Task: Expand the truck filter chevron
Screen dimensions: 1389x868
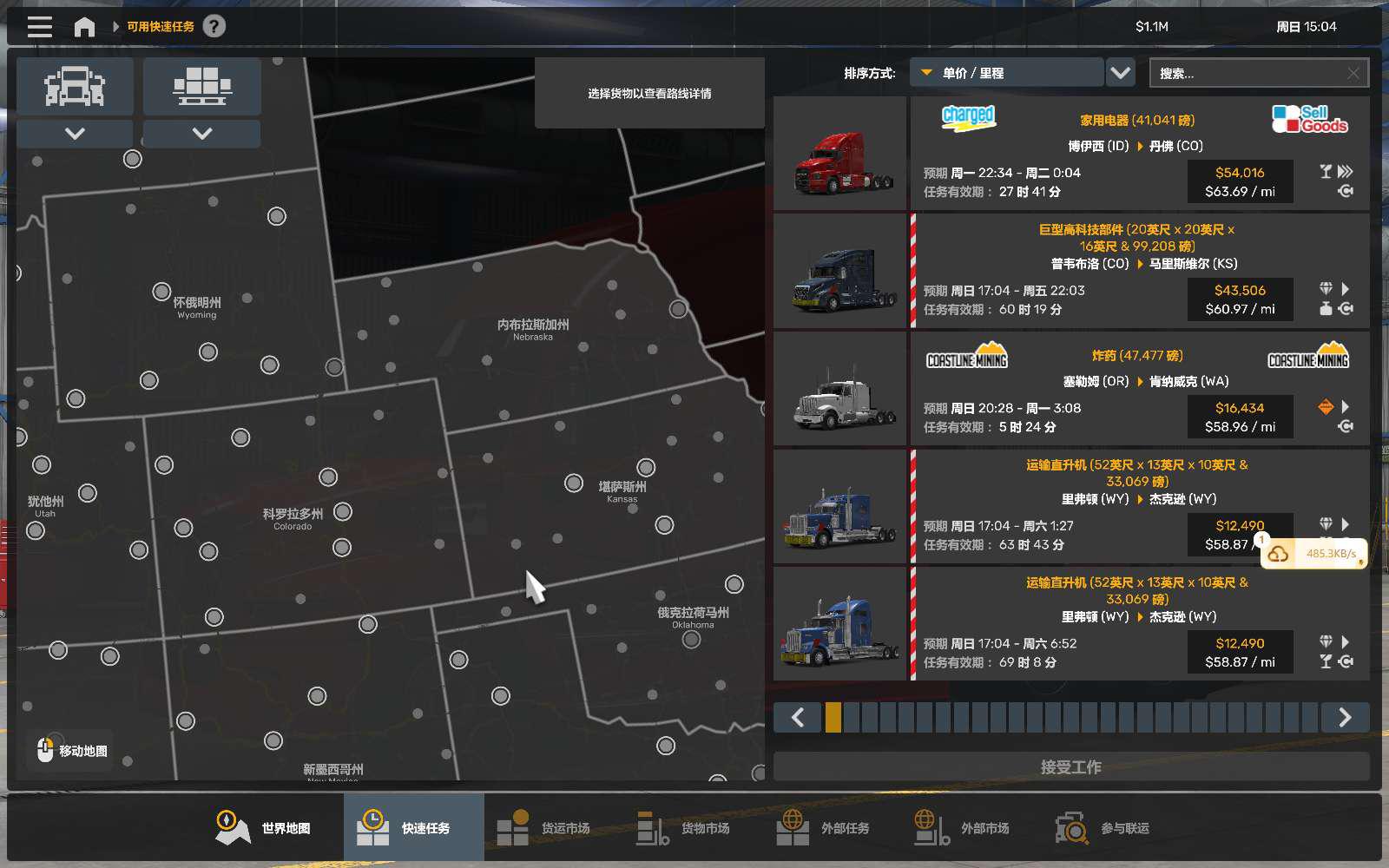Action: click(x=75, y=134)
